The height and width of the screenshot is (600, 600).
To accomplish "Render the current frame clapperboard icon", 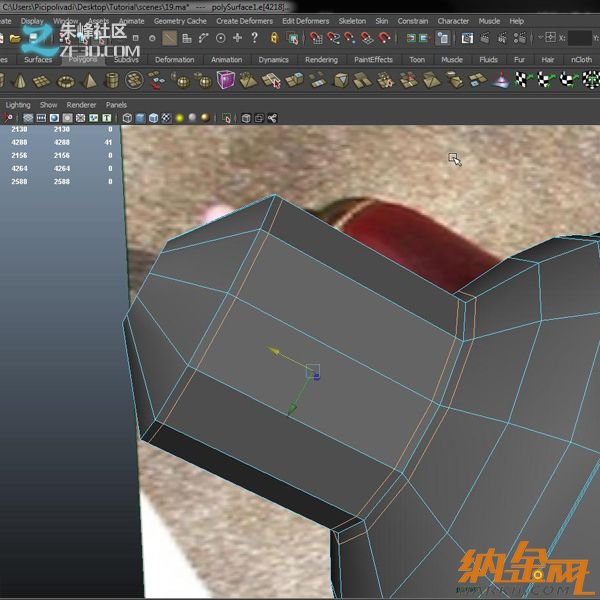I will pyautogui.click(x=484, y=38).
